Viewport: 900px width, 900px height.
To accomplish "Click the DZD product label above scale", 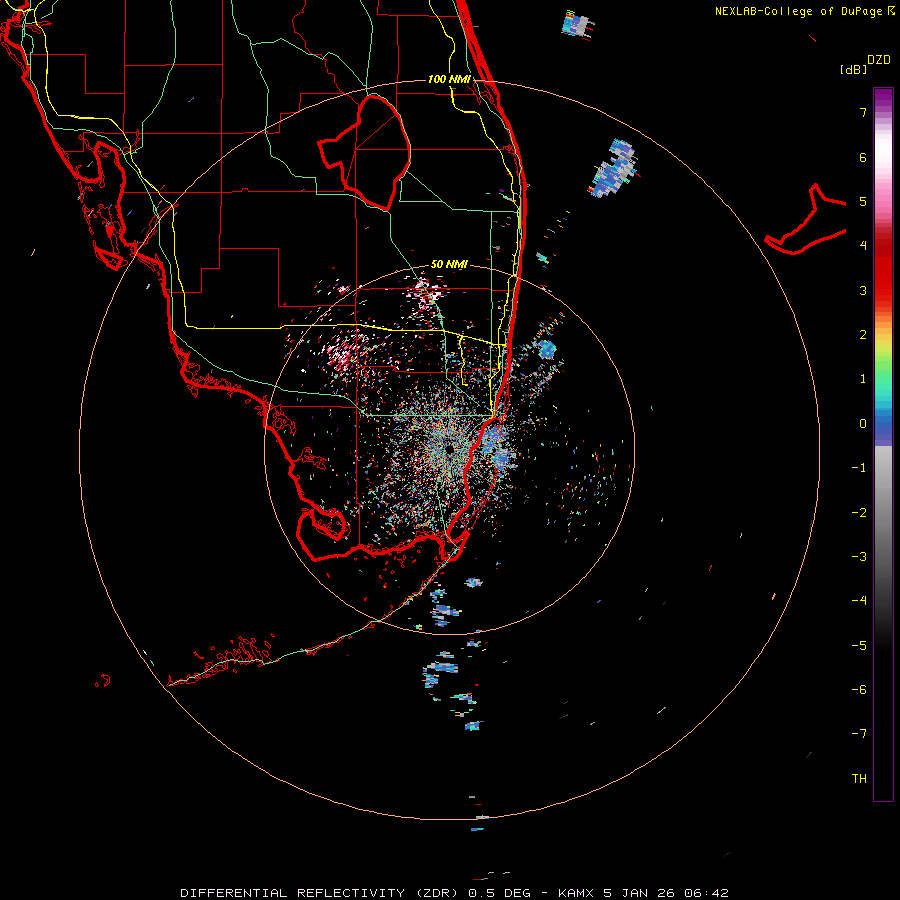I will click(x=879, y=60).
